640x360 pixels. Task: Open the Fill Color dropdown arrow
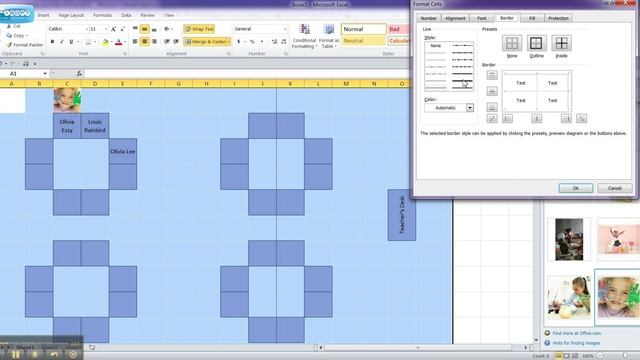click(x=111, y=42)
